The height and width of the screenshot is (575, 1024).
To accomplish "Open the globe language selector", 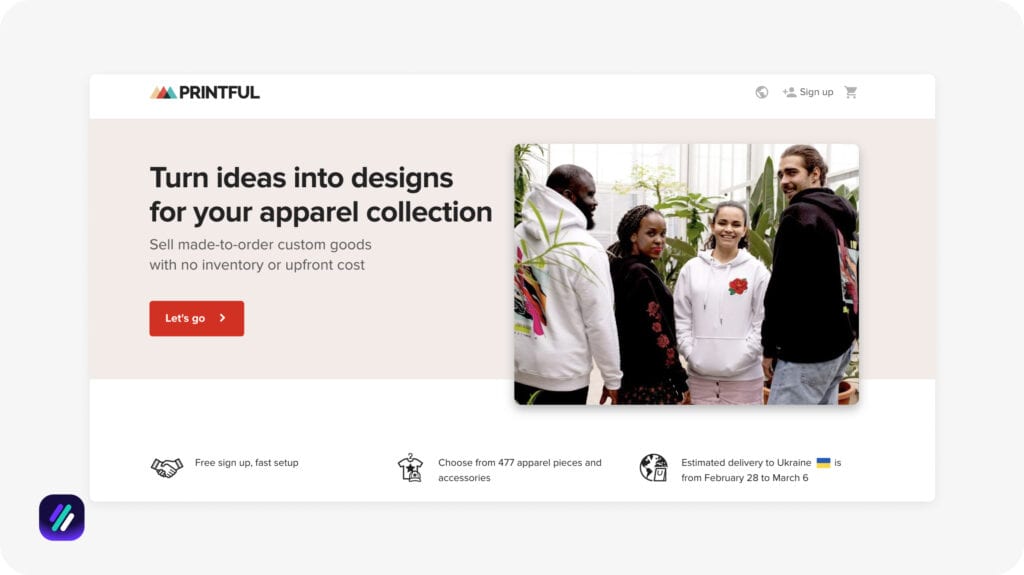I will coord(761,92).
